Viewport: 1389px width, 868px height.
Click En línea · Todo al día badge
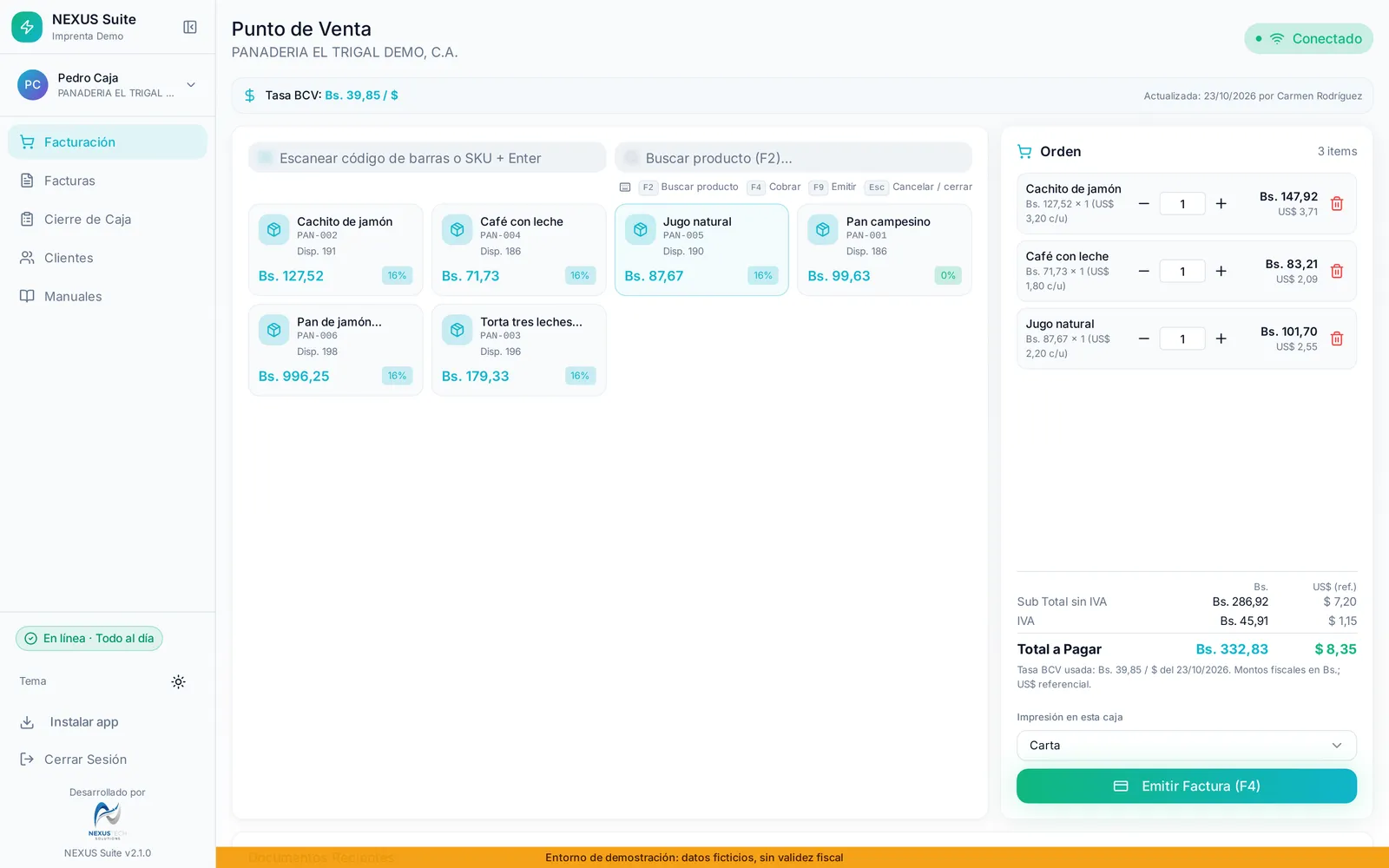click(89, 638)
